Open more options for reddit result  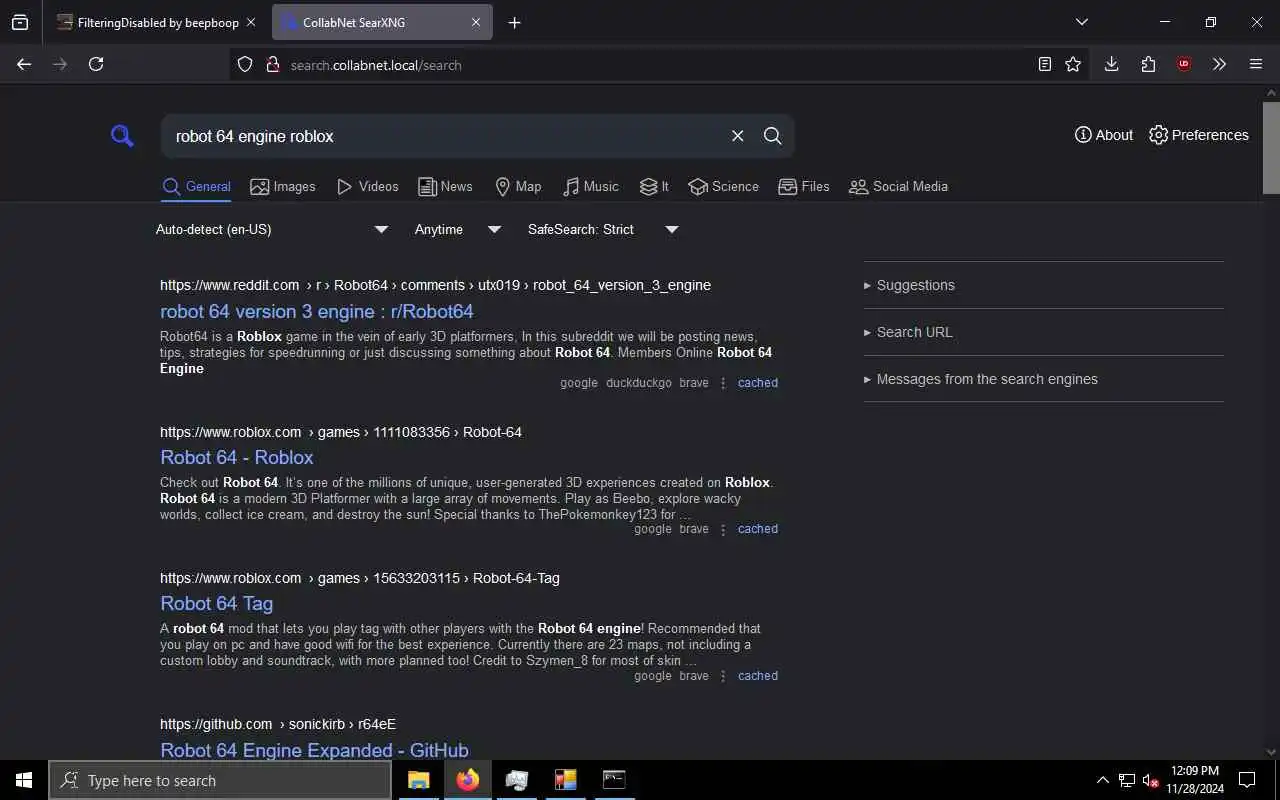pos(723,383)
